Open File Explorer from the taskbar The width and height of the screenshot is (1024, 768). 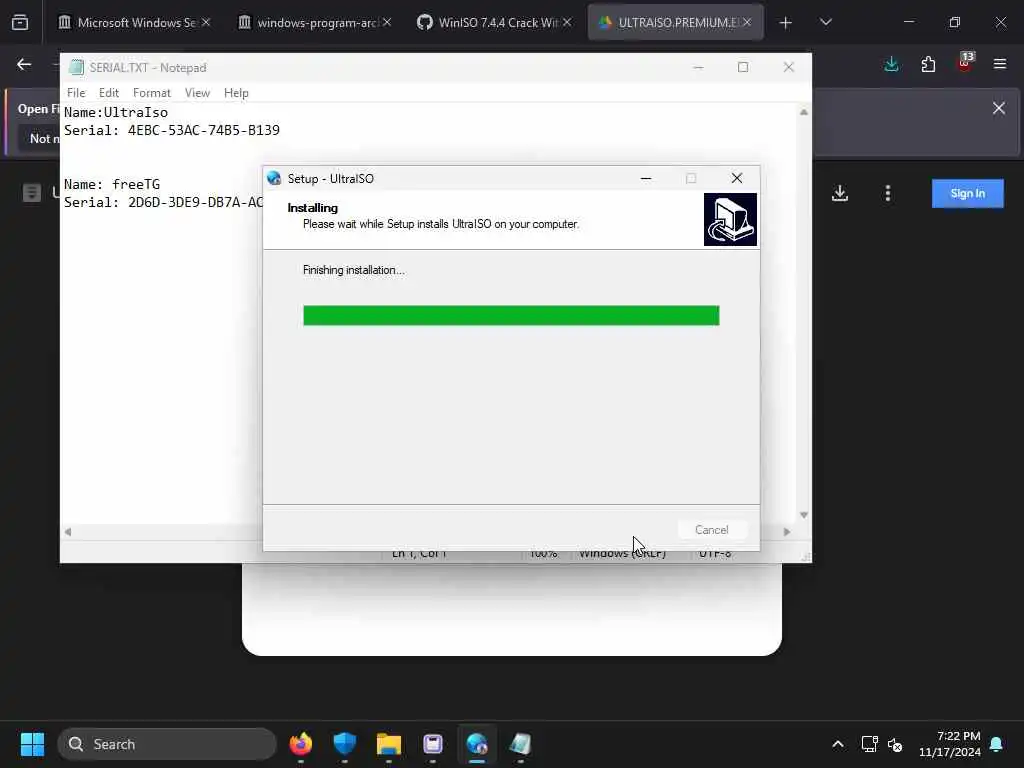[389, 744]
